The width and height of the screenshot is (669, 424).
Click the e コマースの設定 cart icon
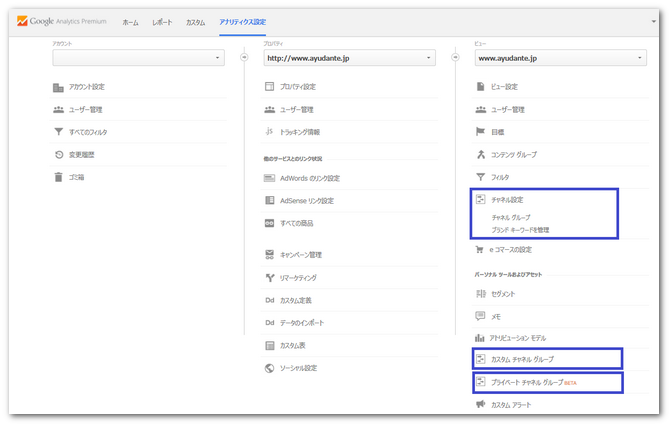(x=480, y=250)
